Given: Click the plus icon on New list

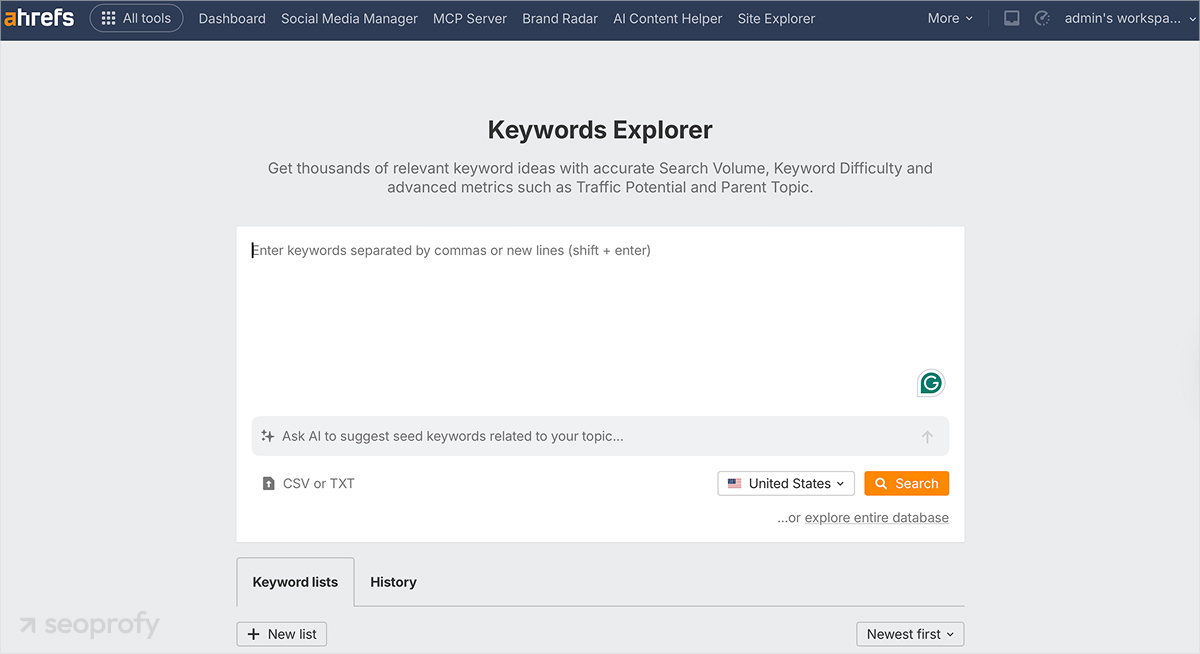Looking at the screenshot, I should pyautogui.click(x=251, y=634).
